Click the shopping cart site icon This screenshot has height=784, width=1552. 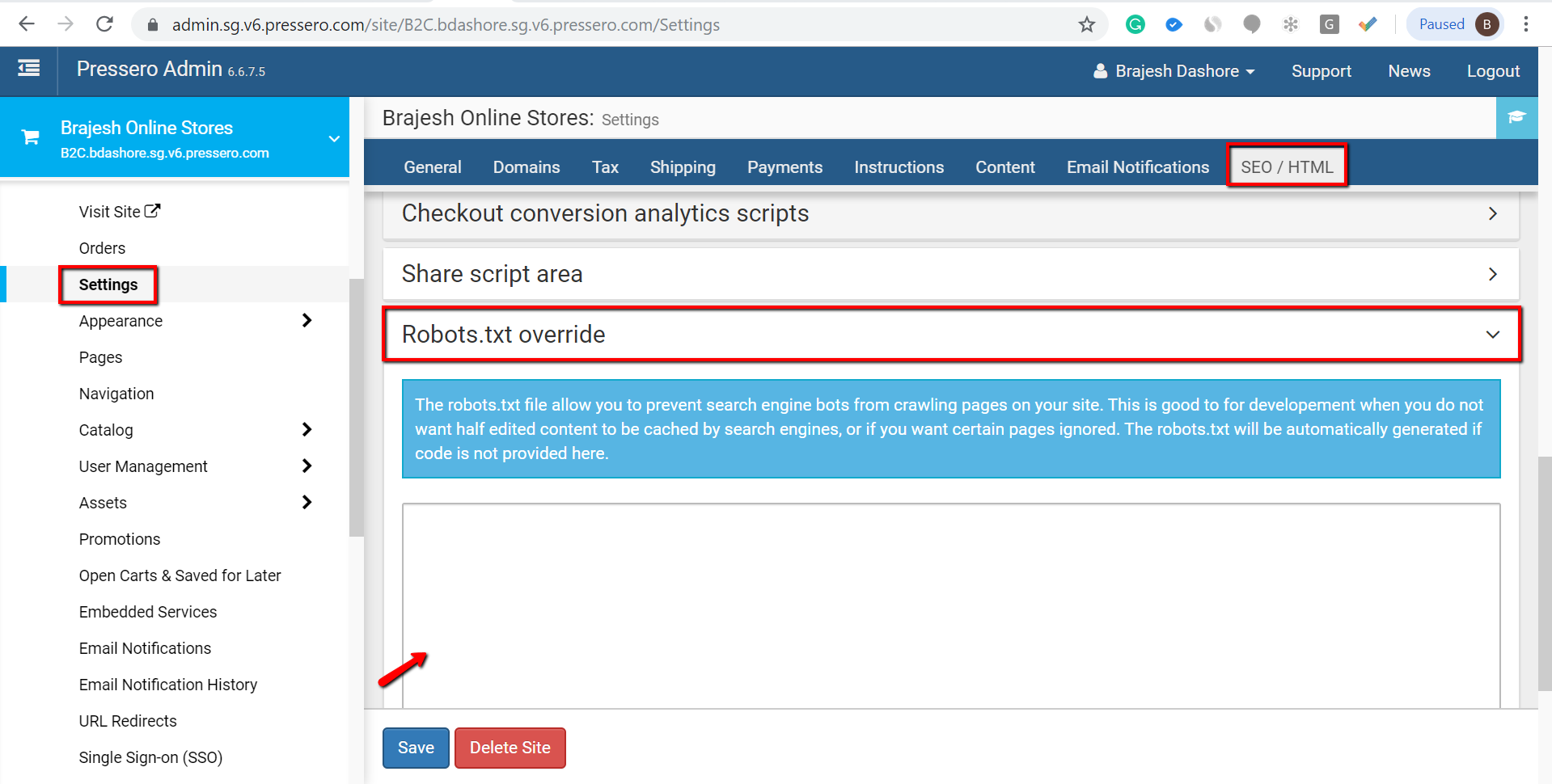[31, 137]
